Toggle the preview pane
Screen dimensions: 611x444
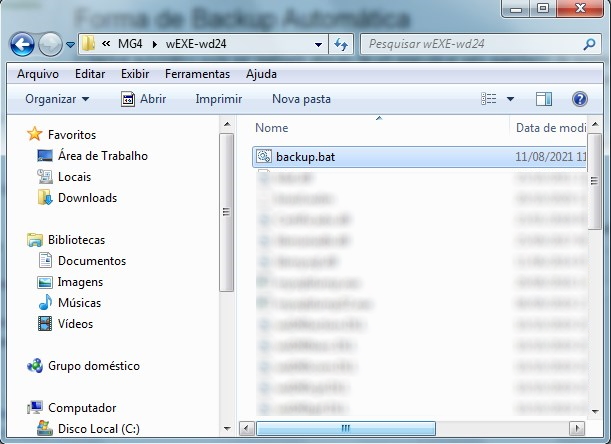tap(544, 99)
